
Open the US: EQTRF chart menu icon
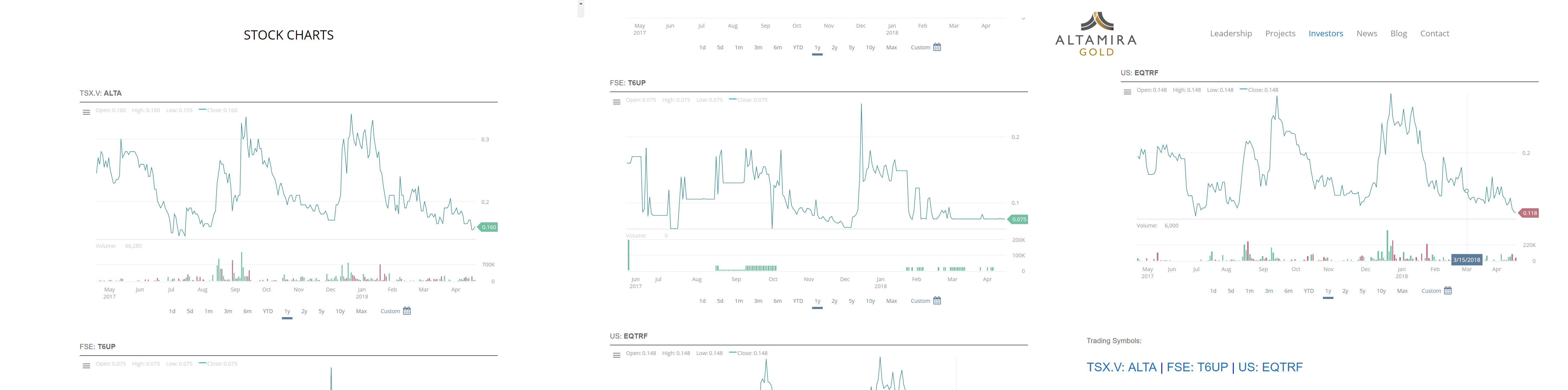pos(1127,92)
